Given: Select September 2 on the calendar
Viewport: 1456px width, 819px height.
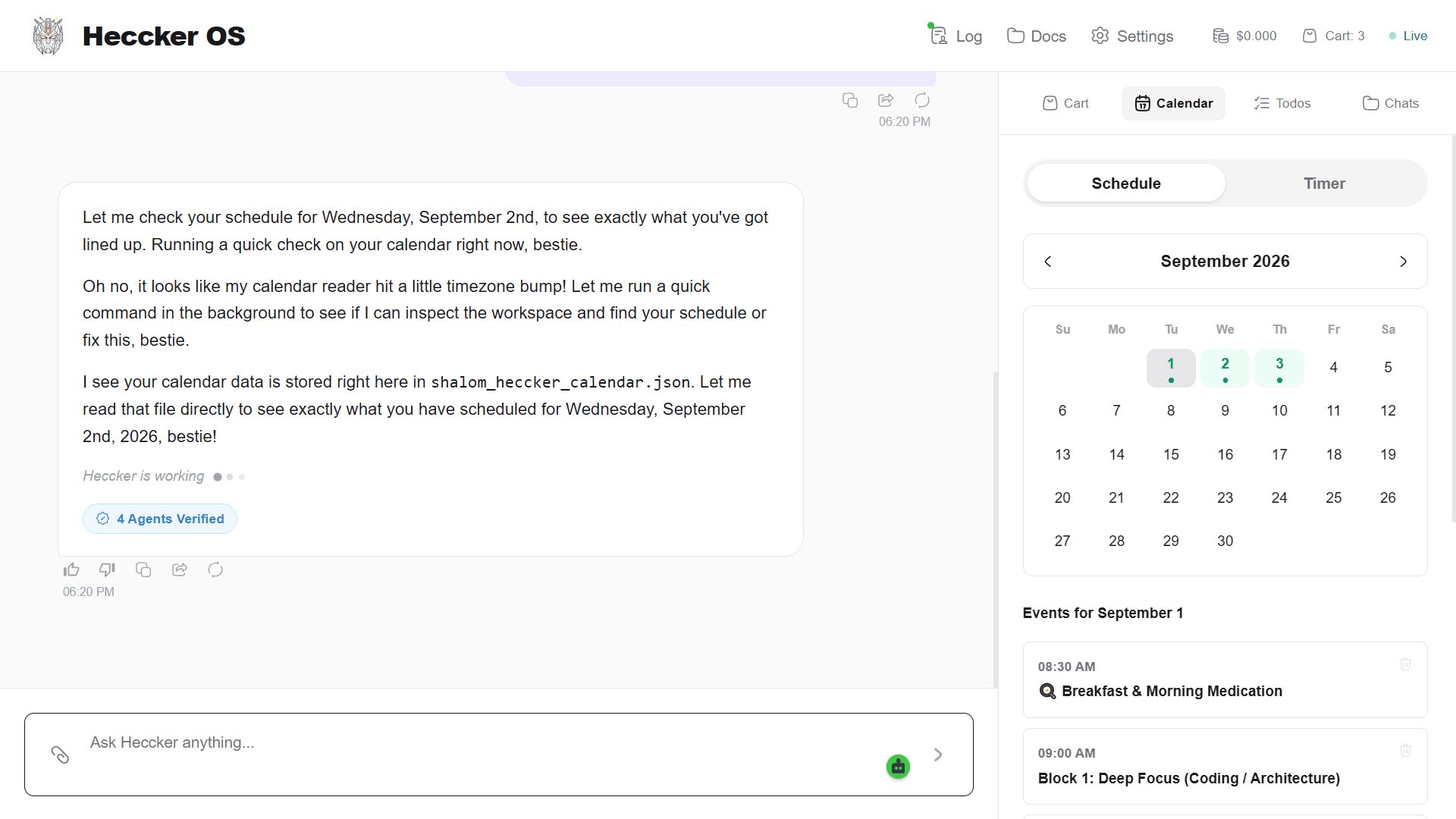Looking at the screenshot, I should coord(1225,368).
